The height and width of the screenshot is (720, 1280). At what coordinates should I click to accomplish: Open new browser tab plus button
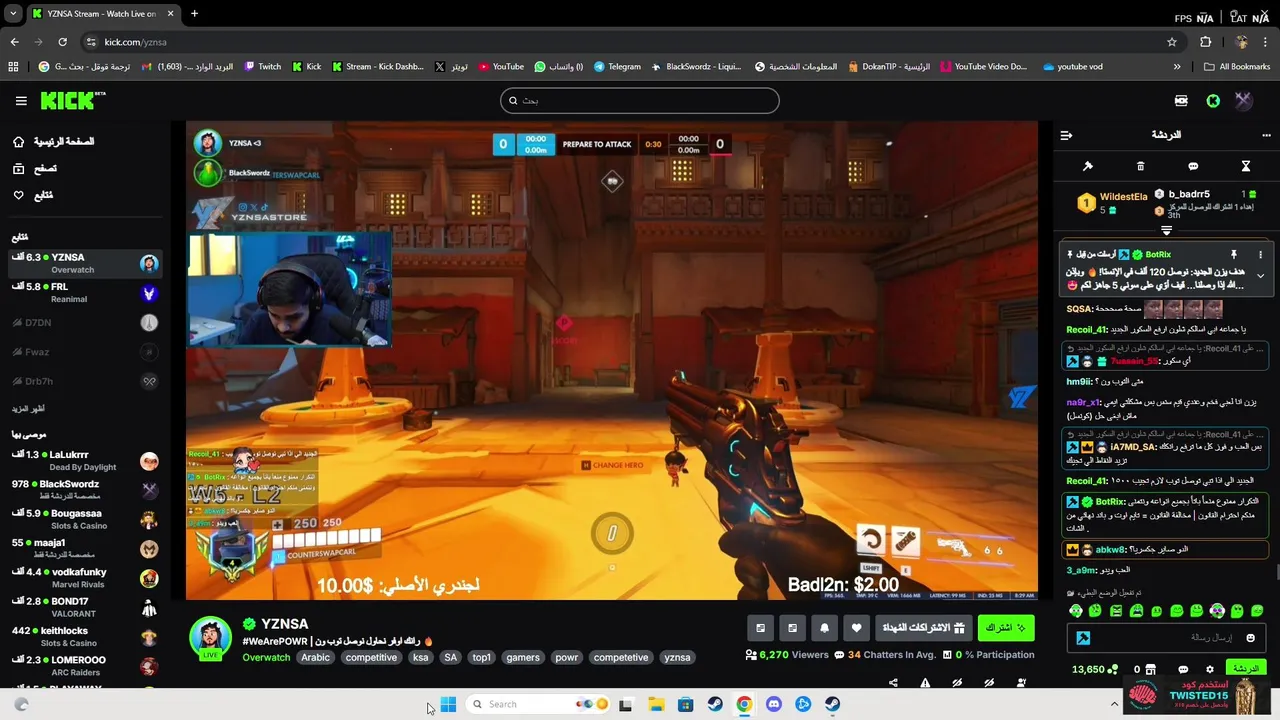194,14
